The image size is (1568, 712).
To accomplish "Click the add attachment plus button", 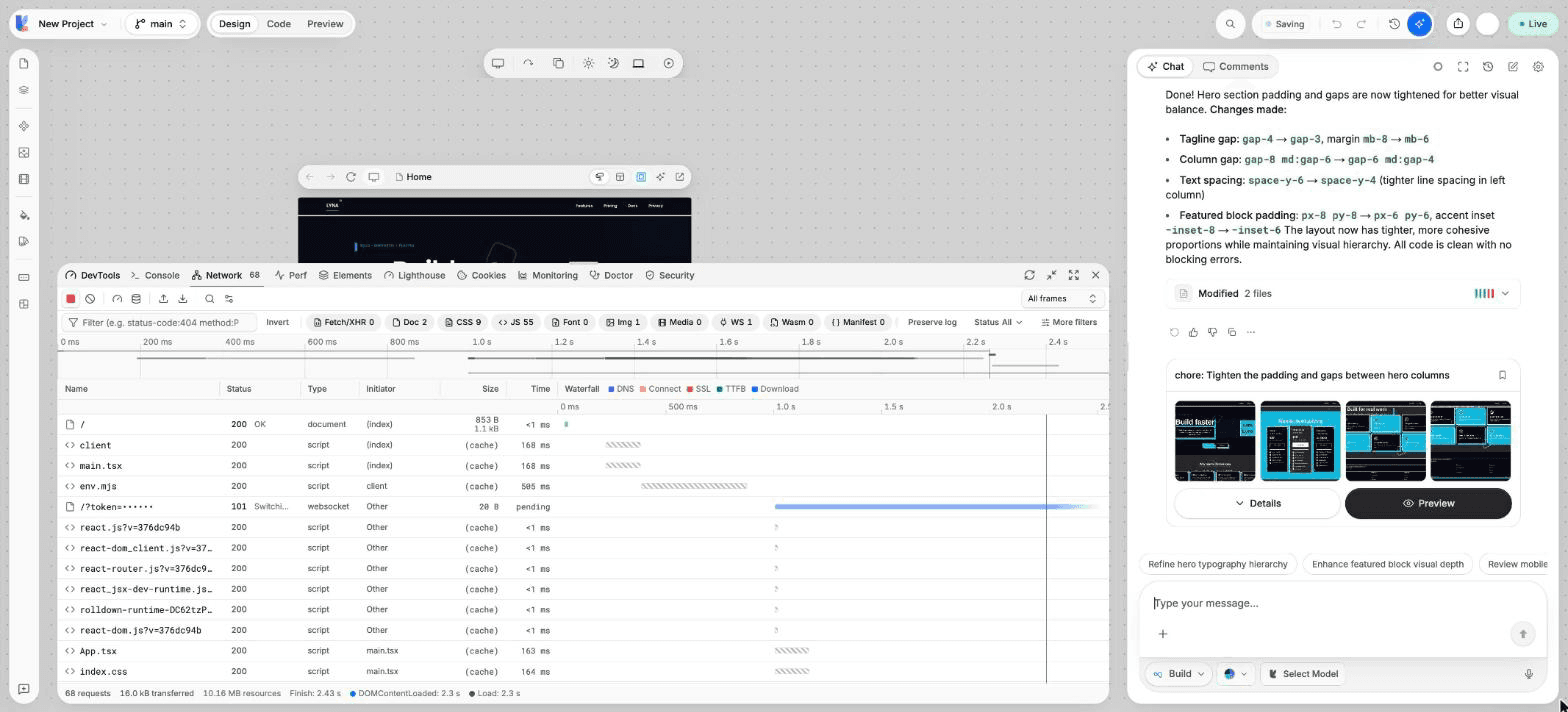I will (1163, 634).
